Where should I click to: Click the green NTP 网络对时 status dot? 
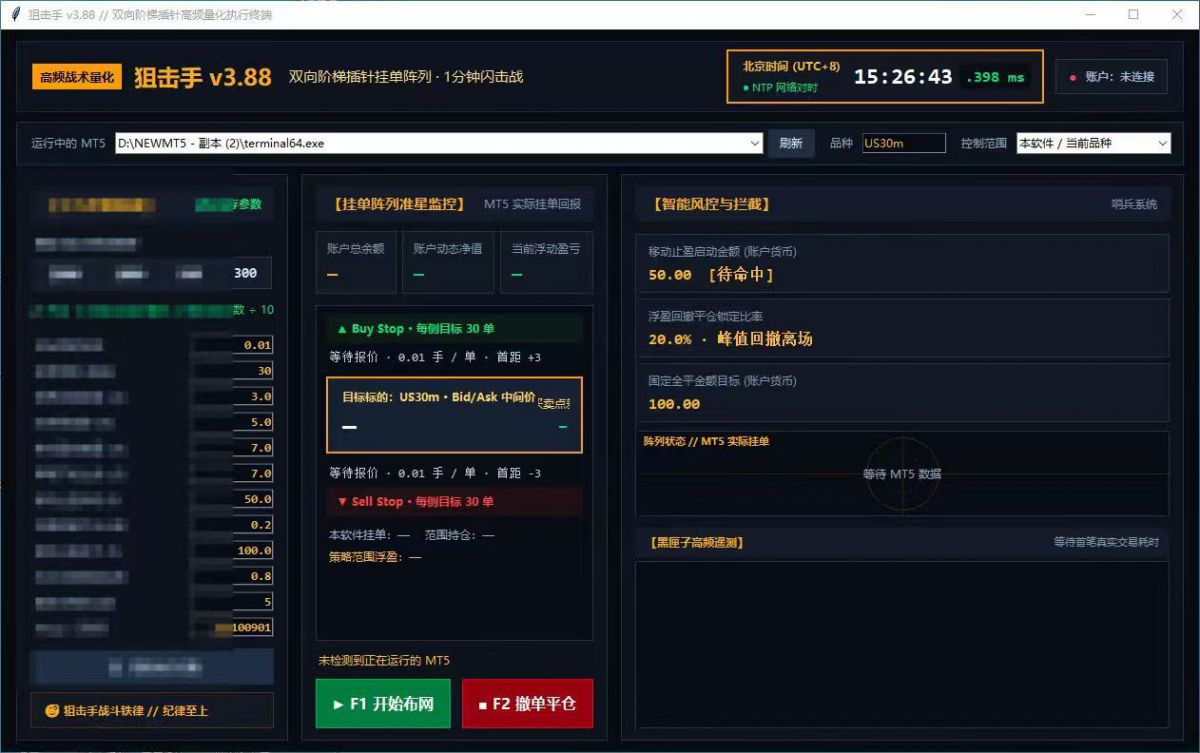click(745, 88)
